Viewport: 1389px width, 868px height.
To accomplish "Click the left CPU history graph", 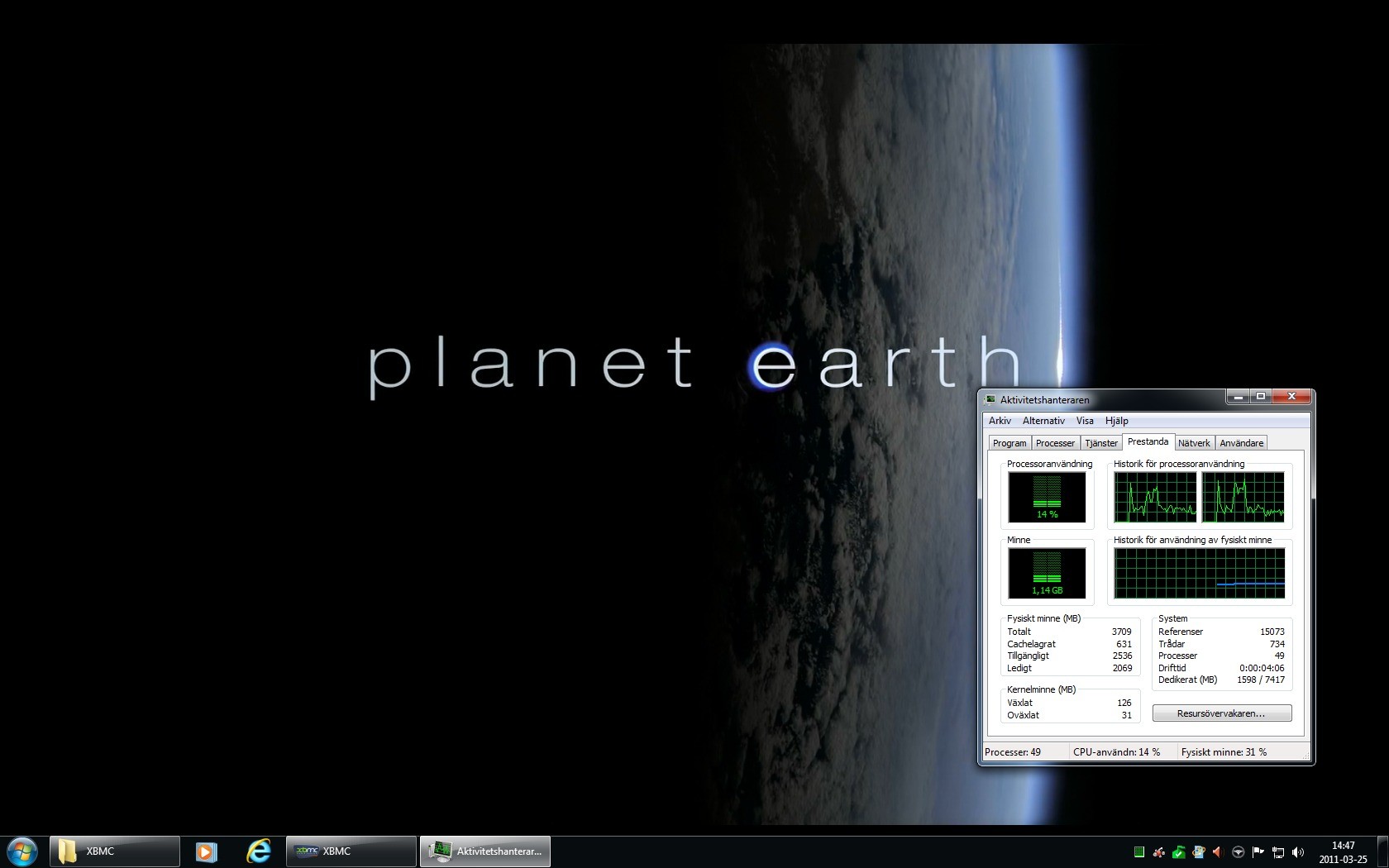I will click(1155, 497).
